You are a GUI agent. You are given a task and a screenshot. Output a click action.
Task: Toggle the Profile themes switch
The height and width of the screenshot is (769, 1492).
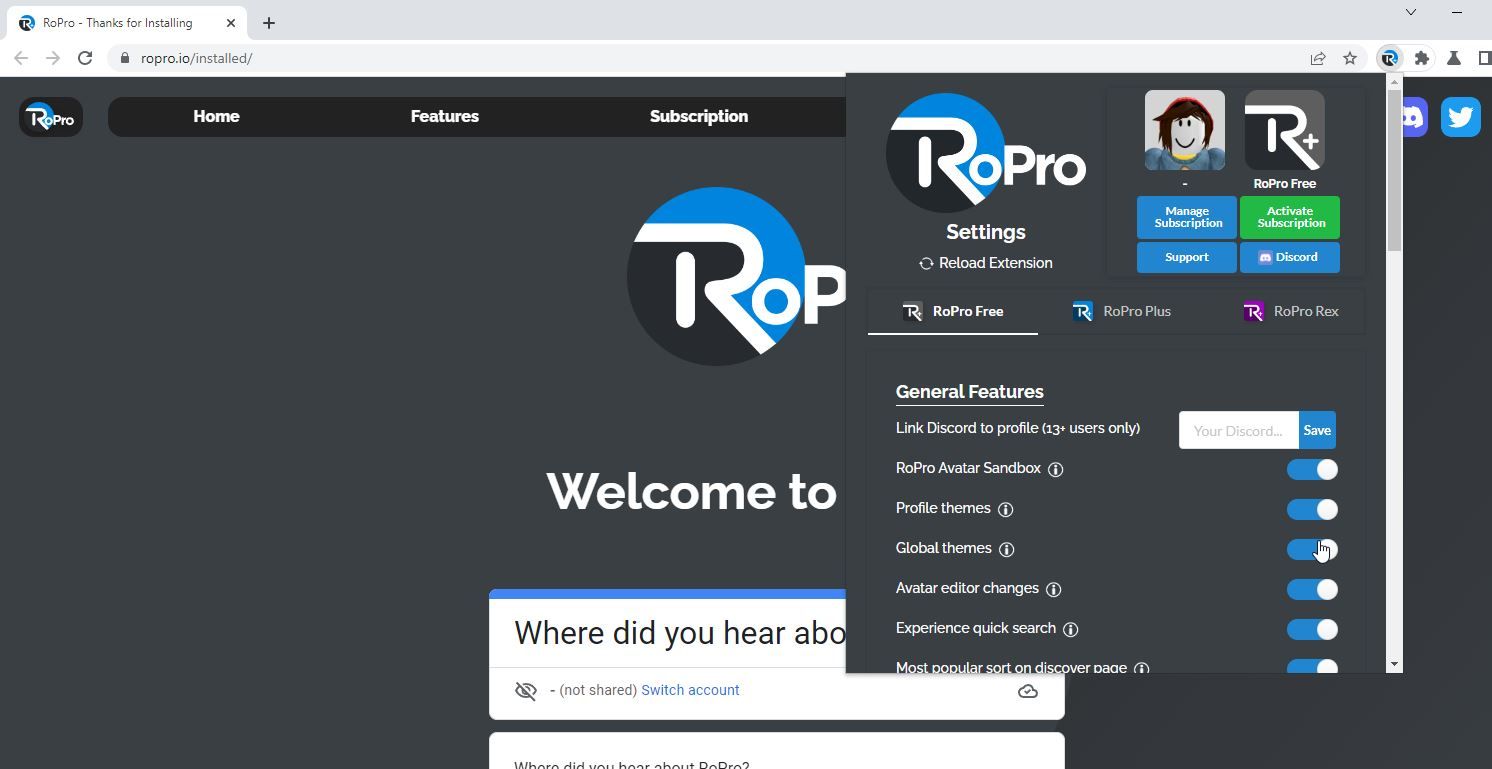[1312, 509]
